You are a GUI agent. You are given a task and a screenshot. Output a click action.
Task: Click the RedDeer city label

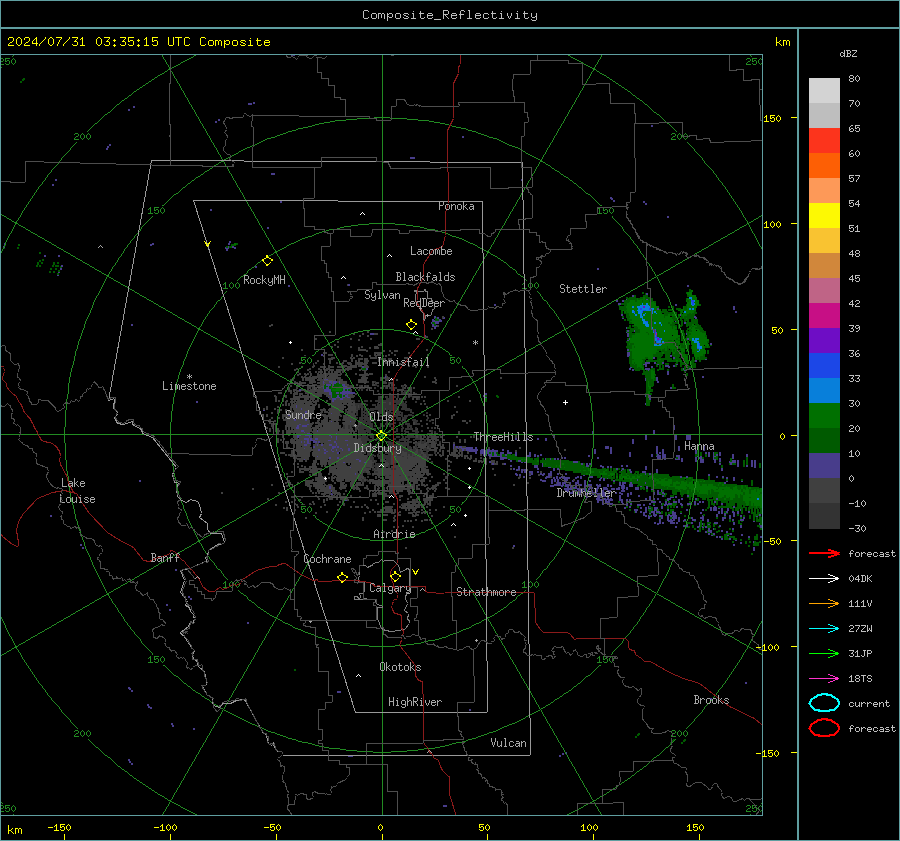point(424,303)
